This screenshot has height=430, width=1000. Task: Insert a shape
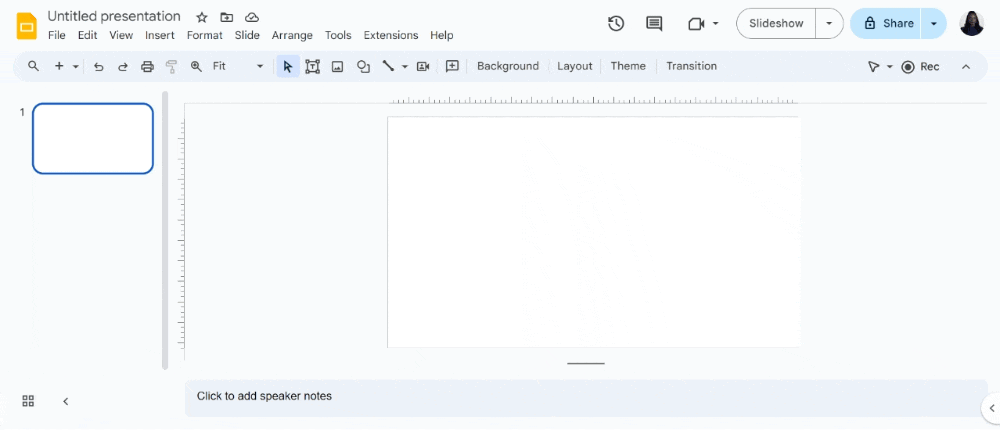click(x=363, y=66)
